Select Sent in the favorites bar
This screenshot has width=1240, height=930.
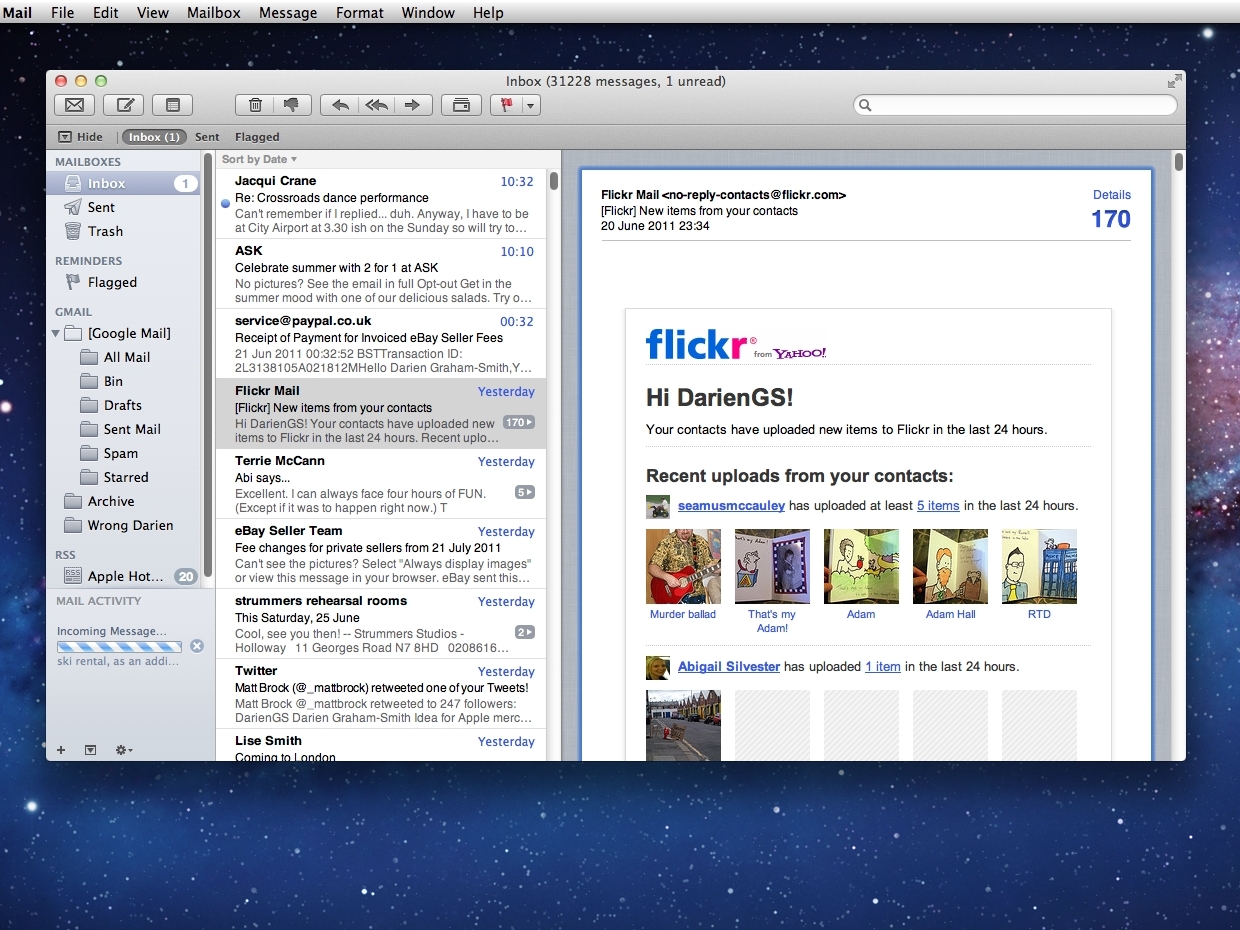coord(207,137)
